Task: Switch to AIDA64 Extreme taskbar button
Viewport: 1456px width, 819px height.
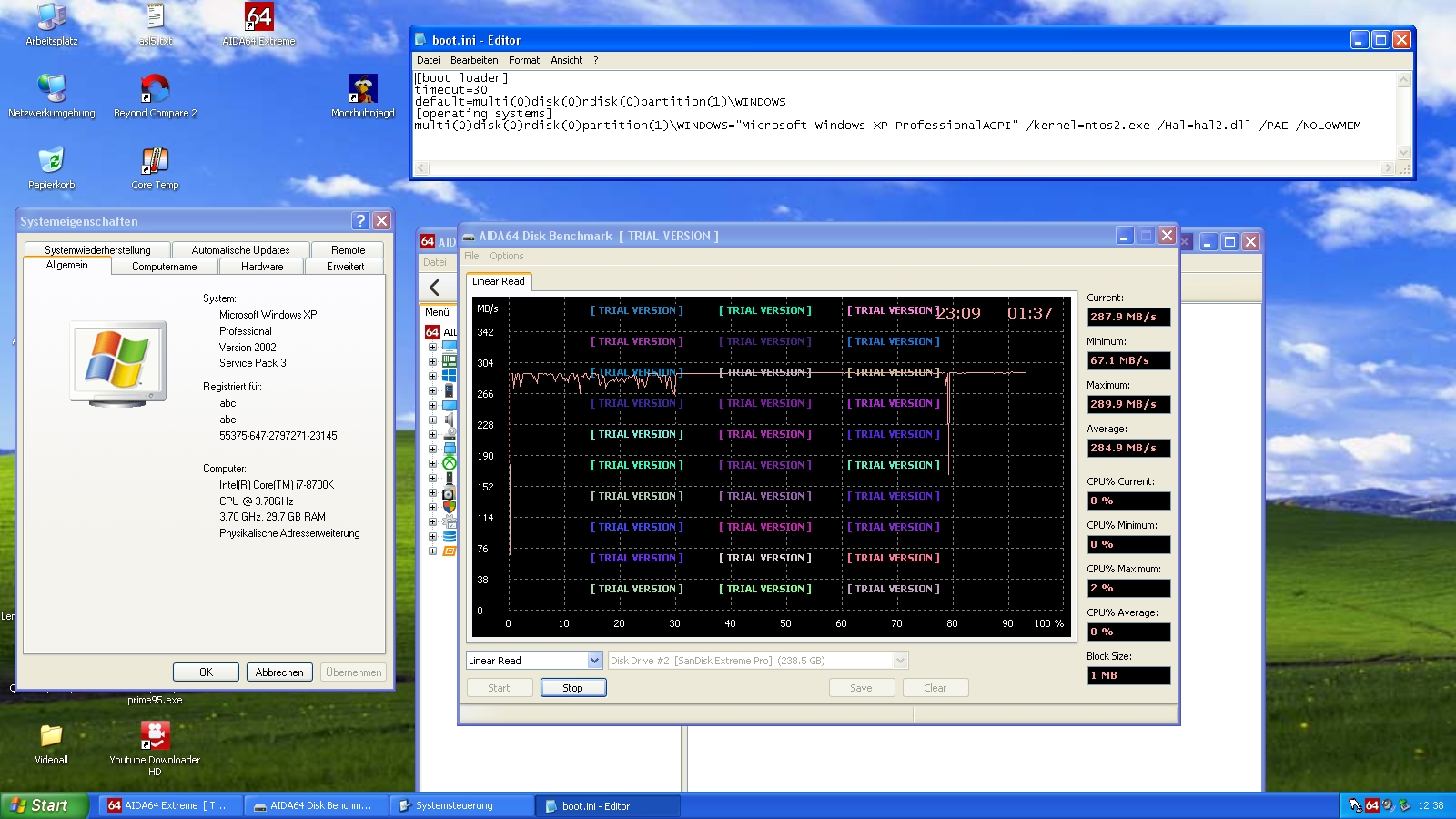Action: [x=172, y=805]
